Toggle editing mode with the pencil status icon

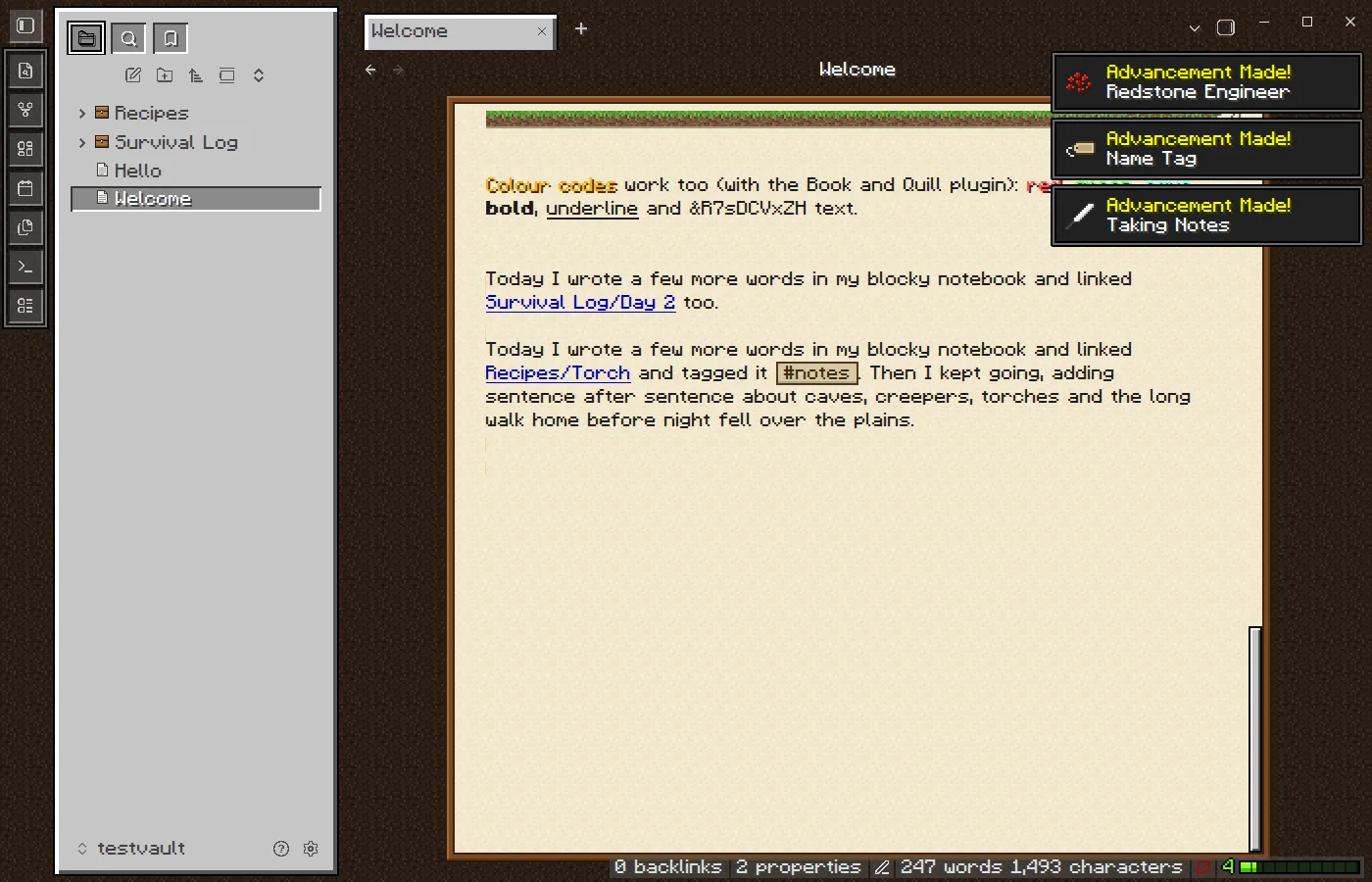click(x=882, y=867)
